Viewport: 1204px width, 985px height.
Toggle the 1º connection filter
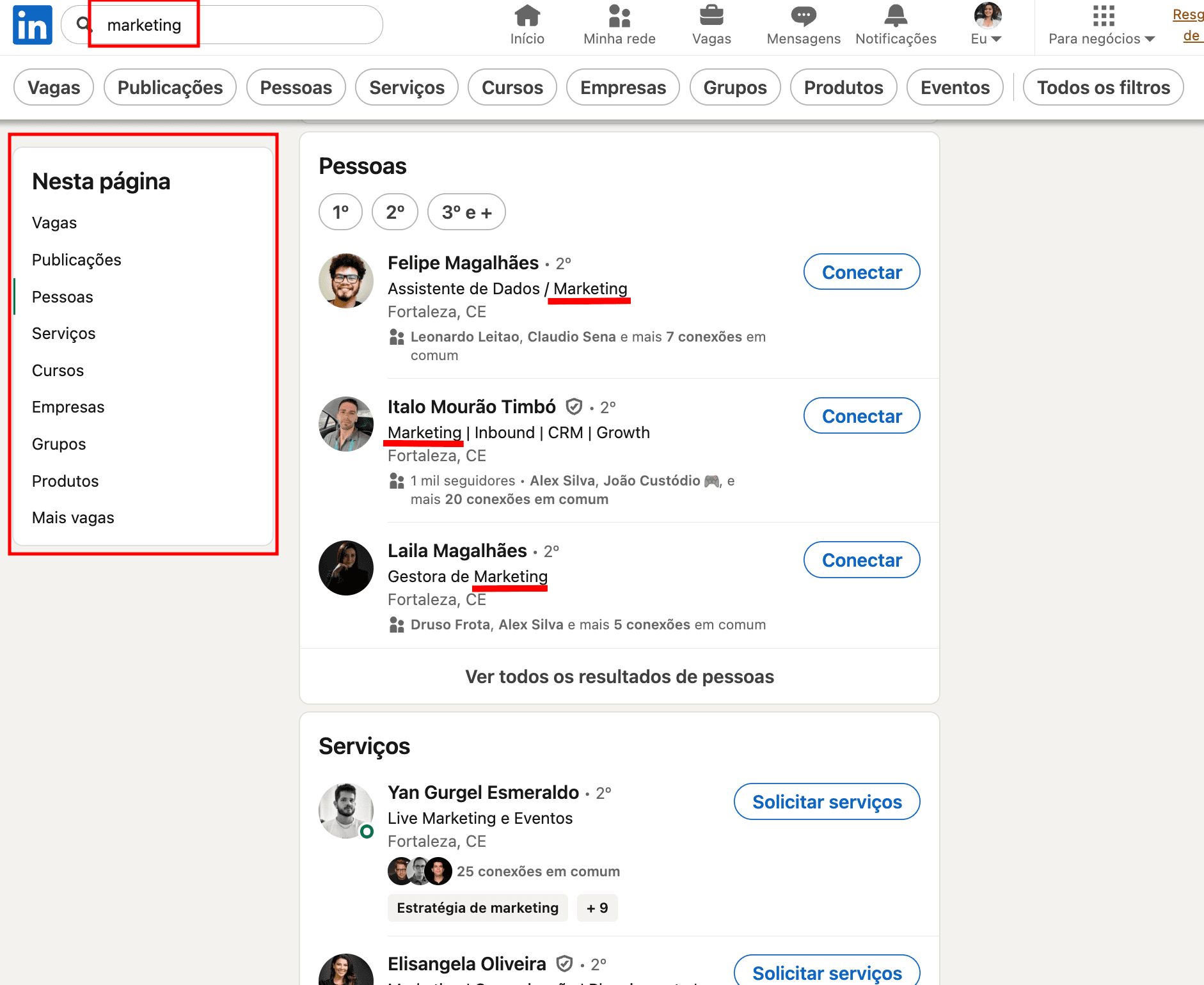(x=340, y=212)
